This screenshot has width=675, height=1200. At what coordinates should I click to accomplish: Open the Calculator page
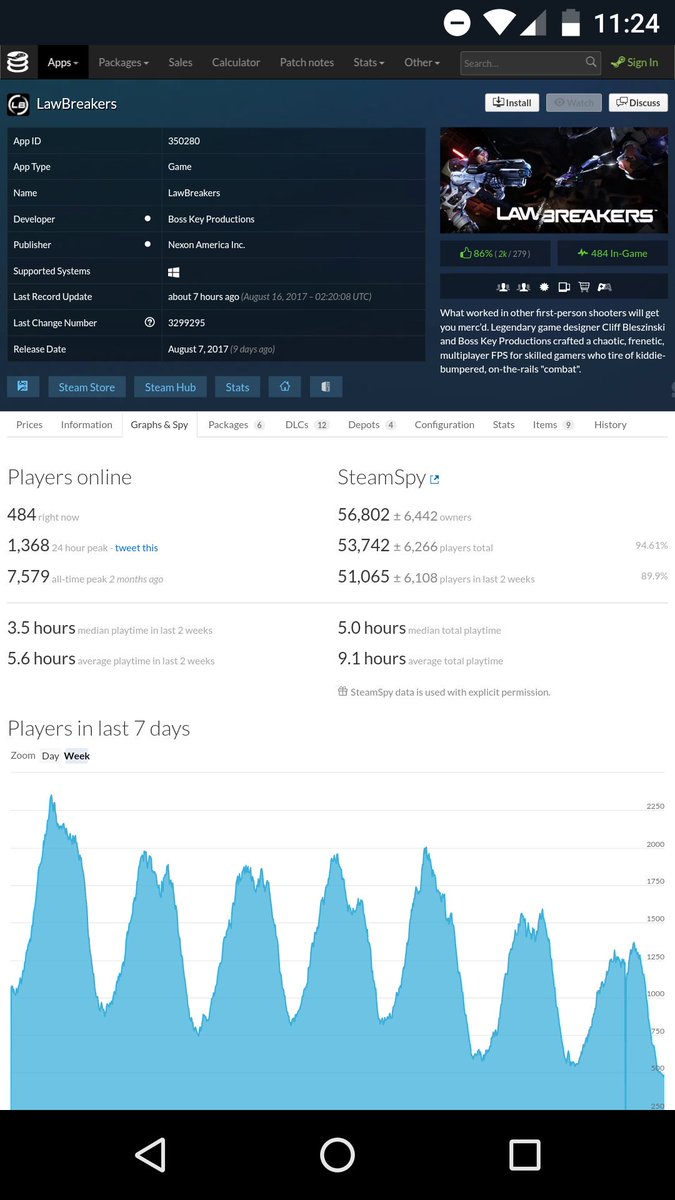[x=236, y=62]
